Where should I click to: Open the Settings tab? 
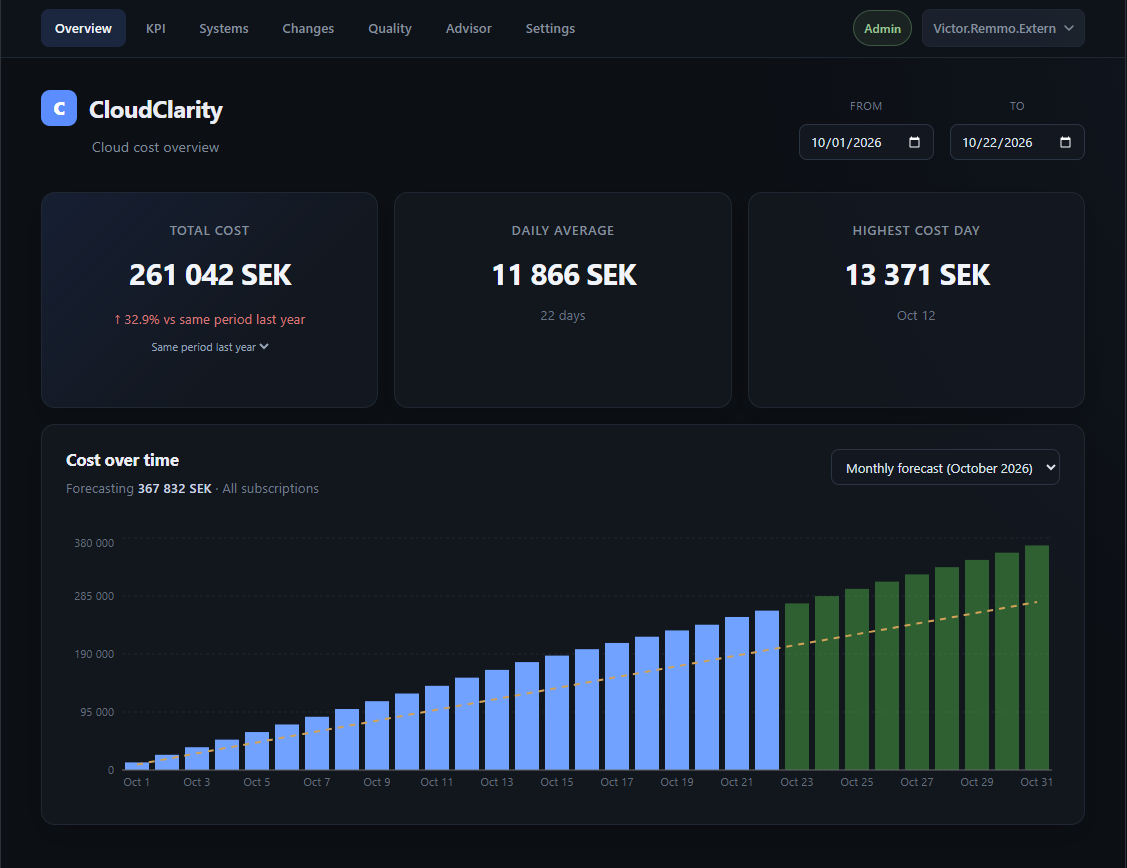[550, 28]
